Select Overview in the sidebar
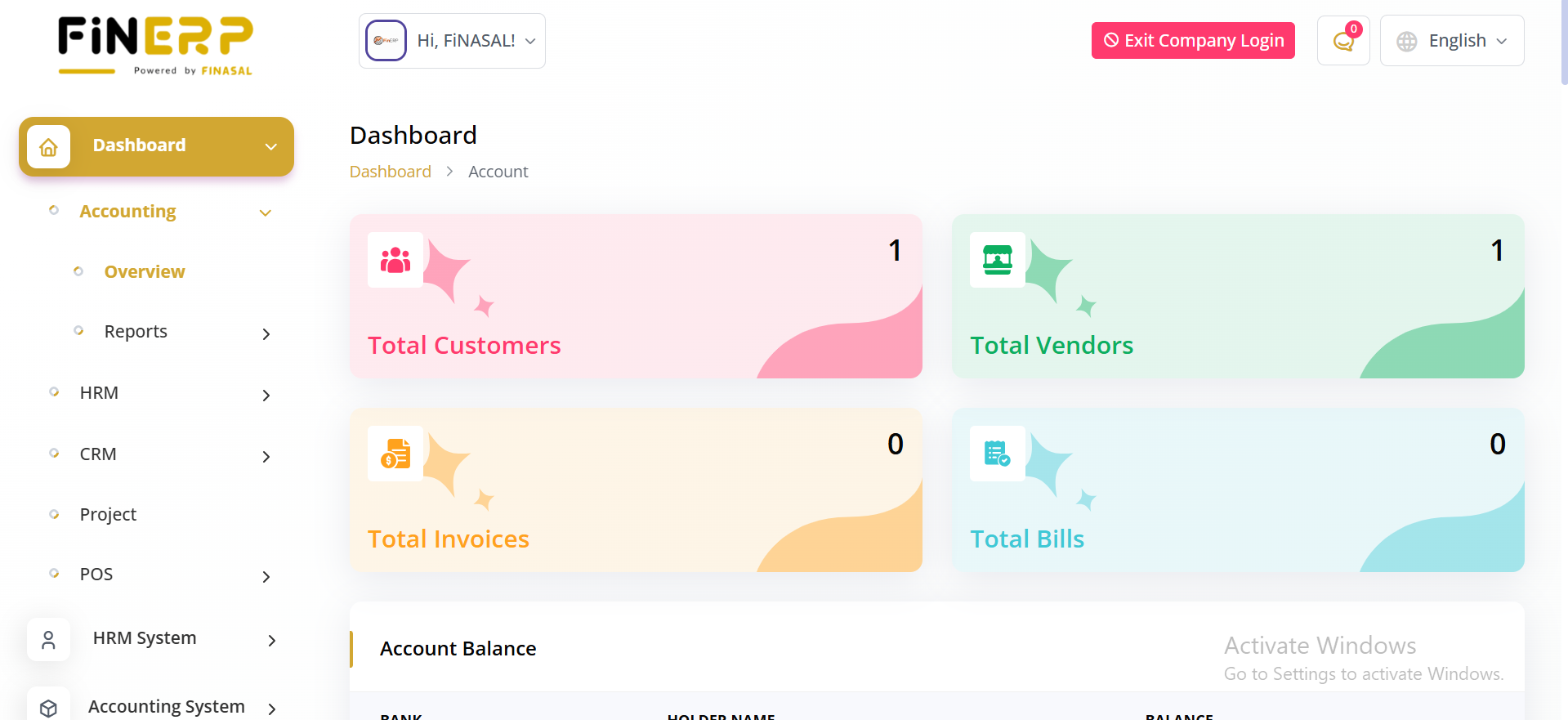Image resolution: width=1568 pixels, height=720 pixels. click(x=145, y=272)
